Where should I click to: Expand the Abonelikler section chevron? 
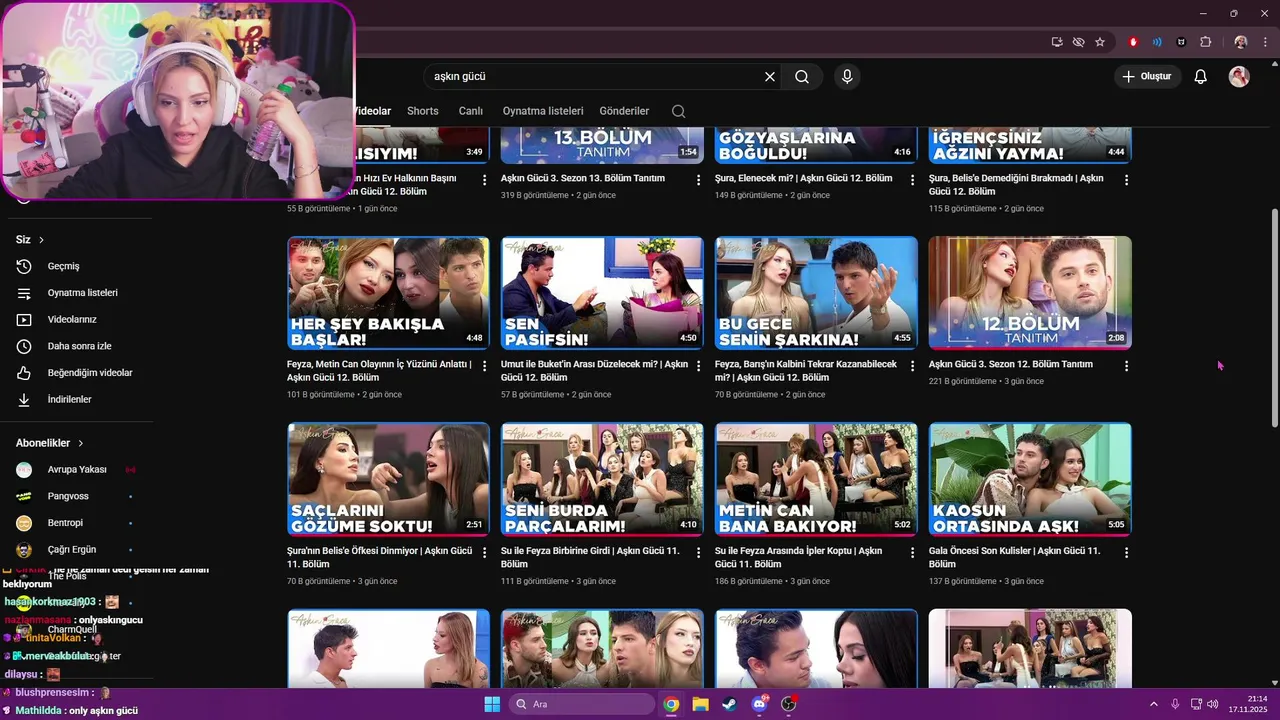click(81, 443)
